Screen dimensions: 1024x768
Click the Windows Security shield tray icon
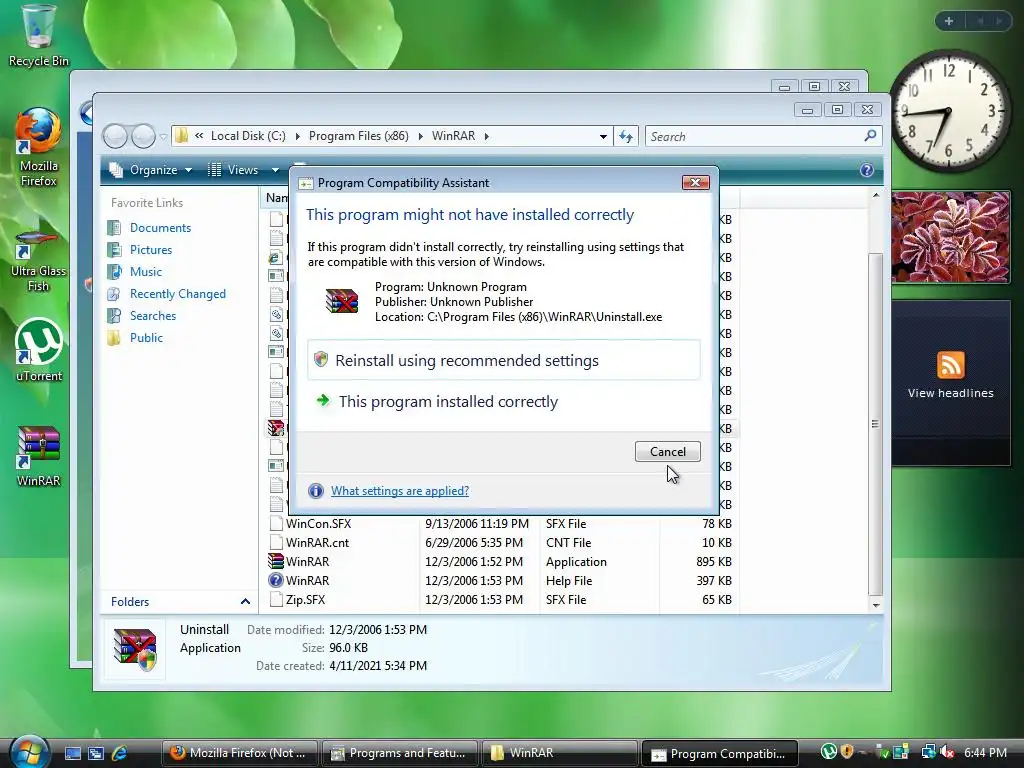[847, 752]
